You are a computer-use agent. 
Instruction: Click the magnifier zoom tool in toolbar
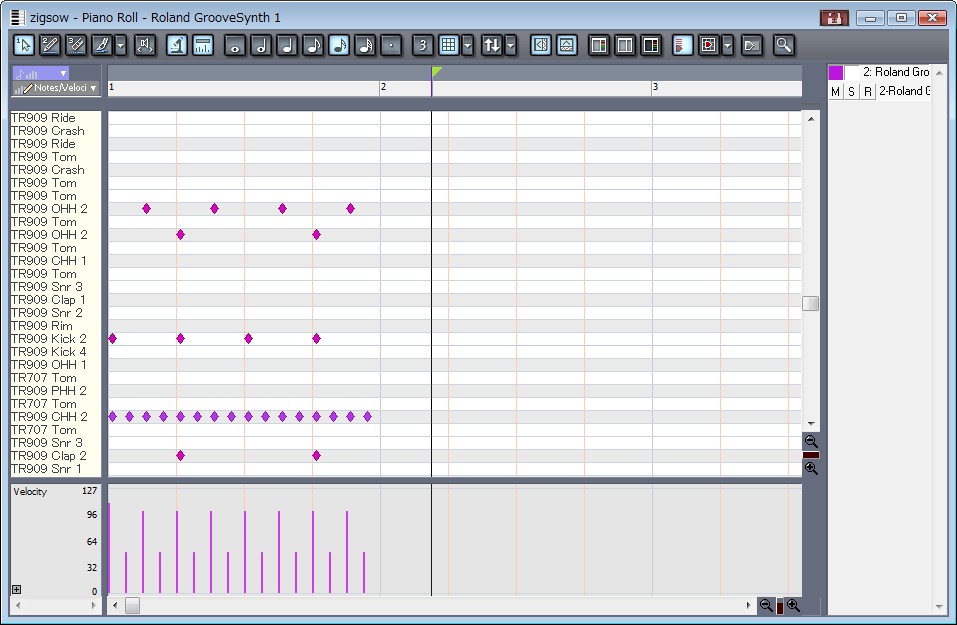click(783, 45)
